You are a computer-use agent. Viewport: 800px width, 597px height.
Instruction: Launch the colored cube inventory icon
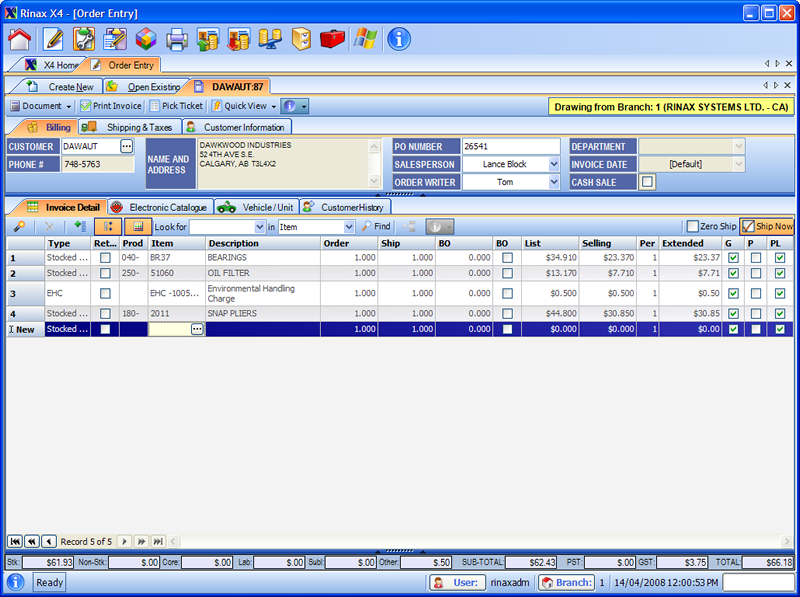[146, 39]
